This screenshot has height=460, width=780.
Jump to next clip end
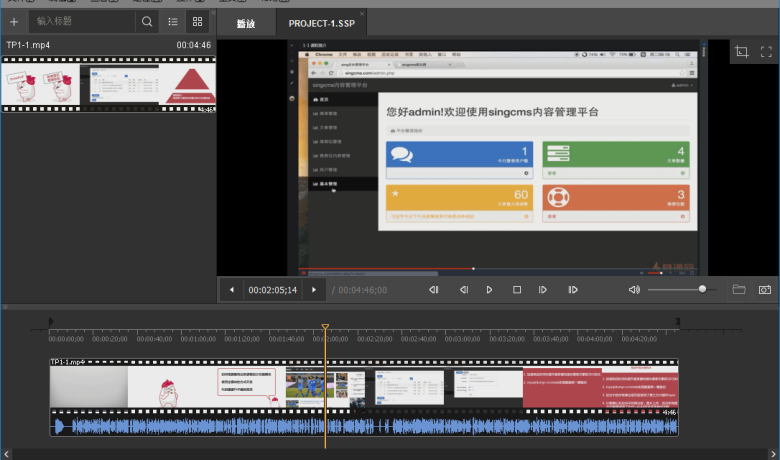click(x=573, y=289)
